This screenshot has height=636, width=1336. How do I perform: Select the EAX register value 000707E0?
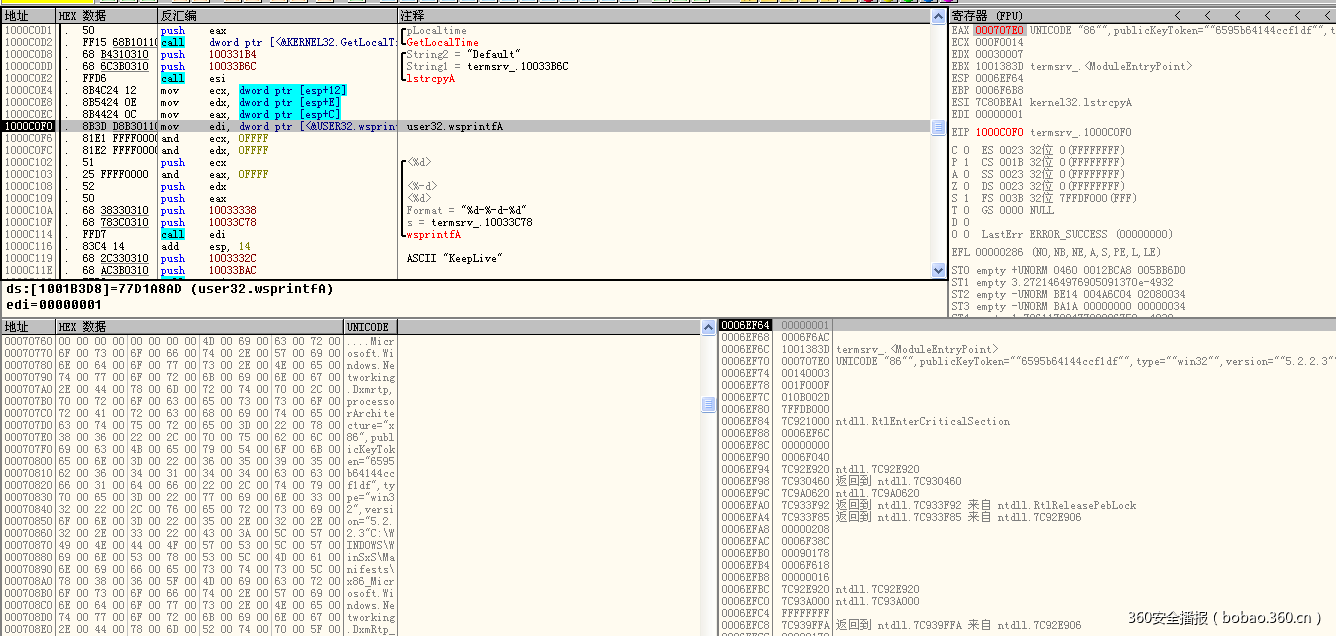click(x=998, y=30)
